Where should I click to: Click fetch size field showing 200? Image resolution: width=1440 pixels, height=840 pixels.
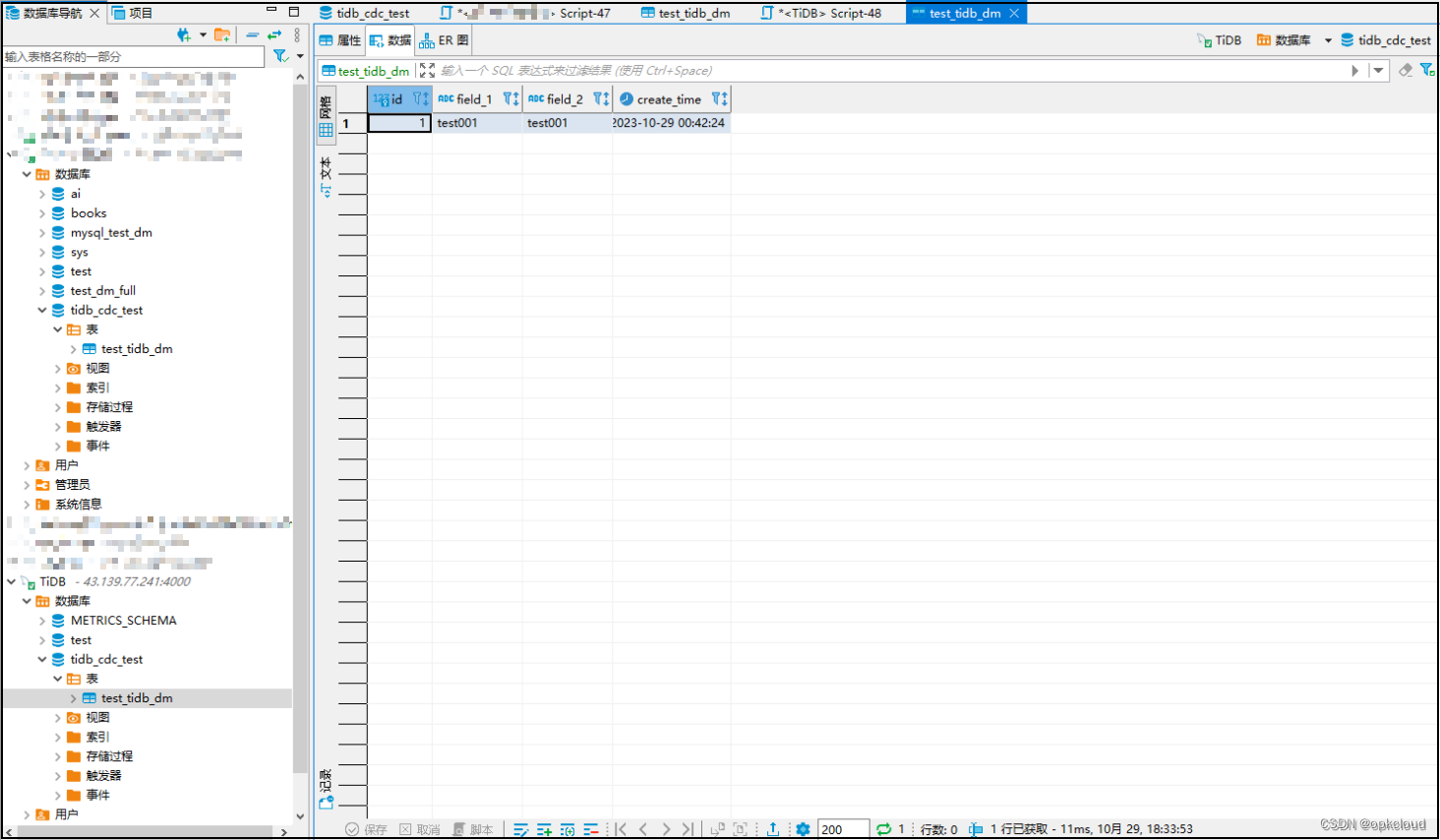(x=843, y=829)
